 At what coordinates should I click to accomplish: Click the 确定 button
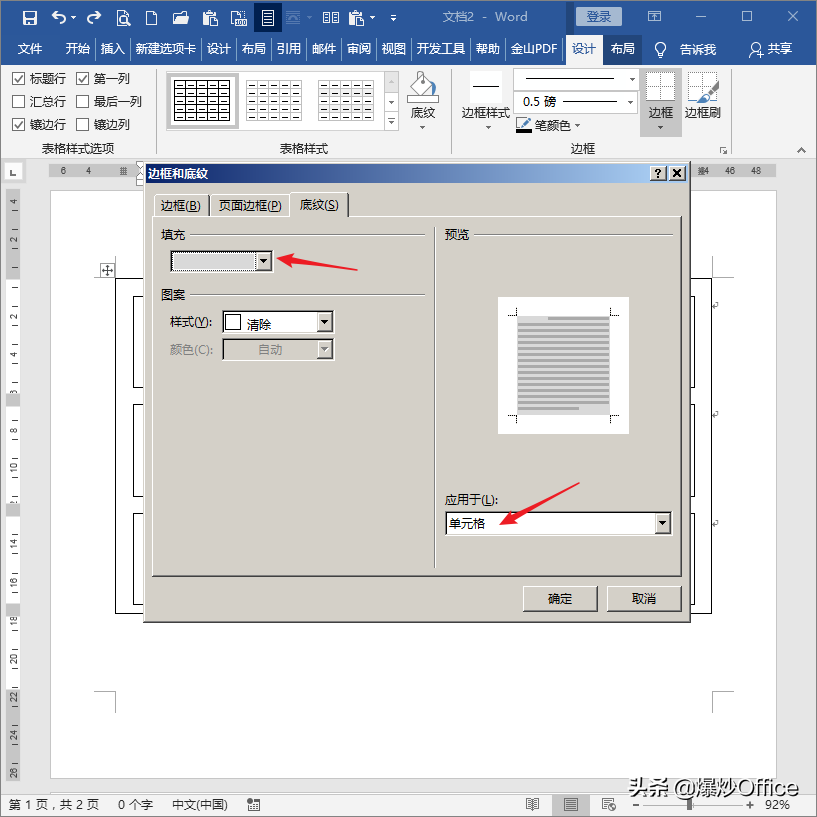[560, 599]
